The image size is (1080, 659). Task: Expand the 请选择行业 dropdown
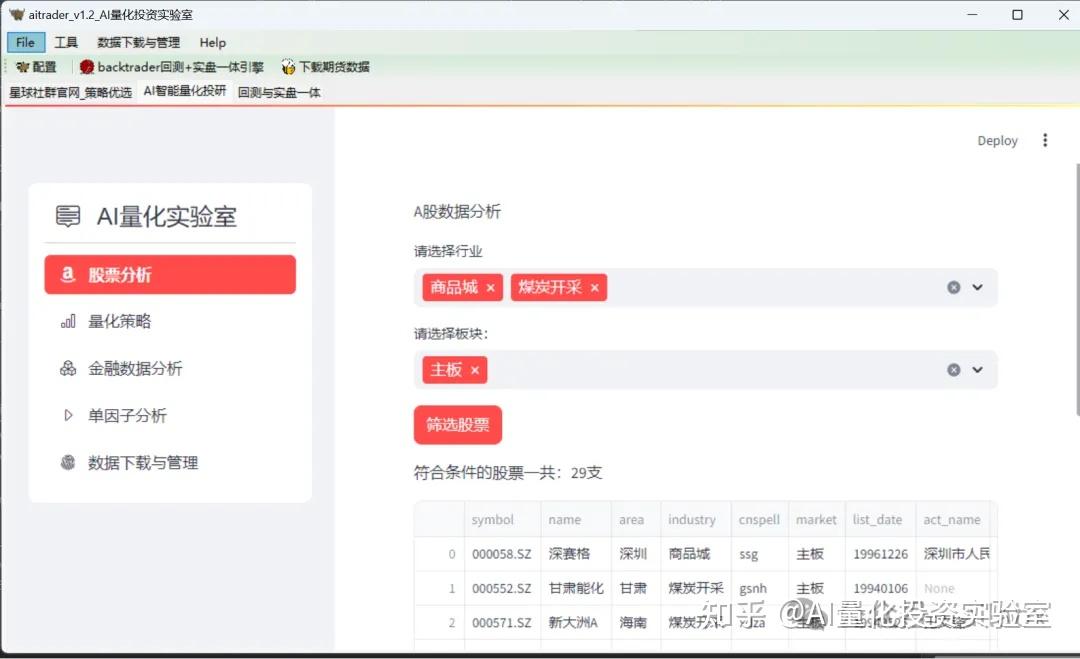977,286
